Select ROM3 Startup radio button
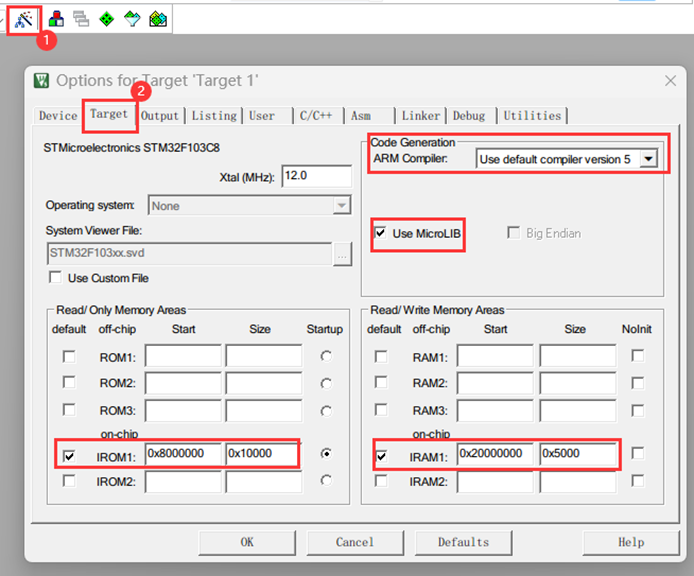The height and width of the screenshot is (576, 694). (326, 411)
